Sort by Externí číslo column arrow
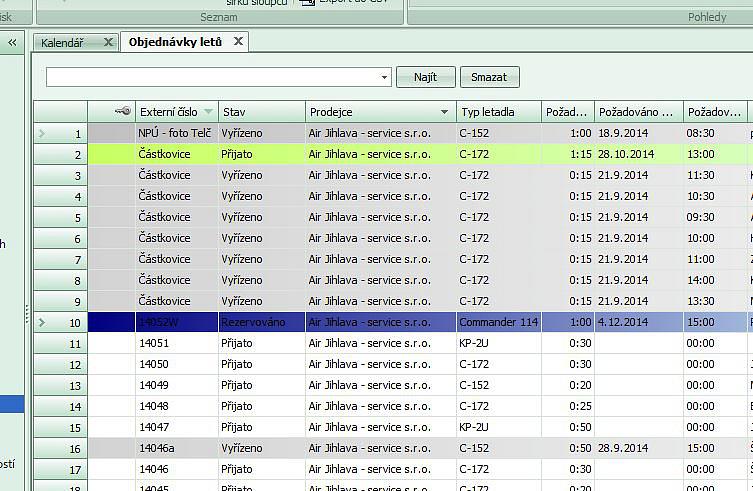753x491 pixels. [208, 112]
